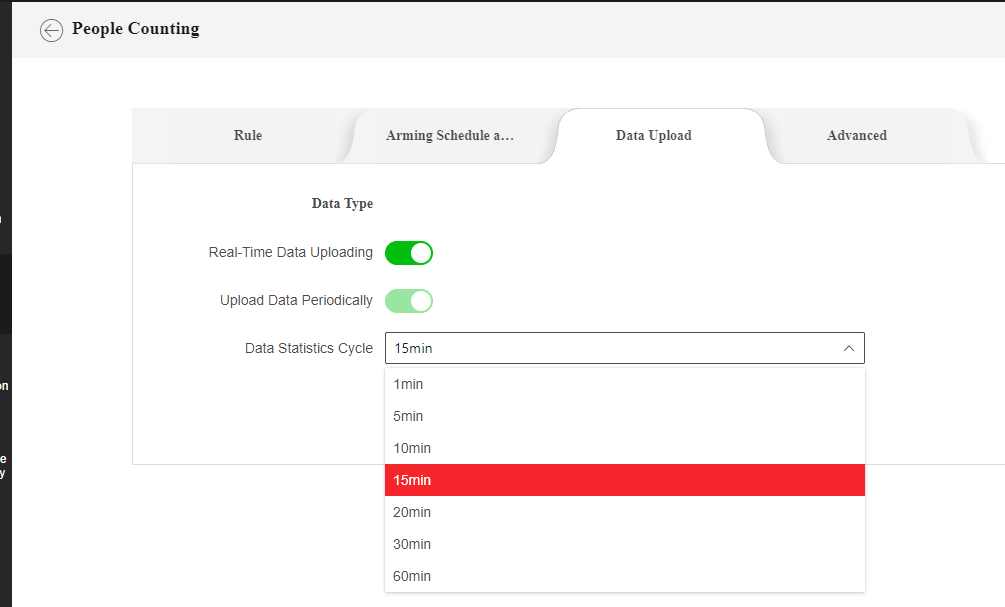
Task: Open the Arming Schedule tab
Action: point(450,136)
